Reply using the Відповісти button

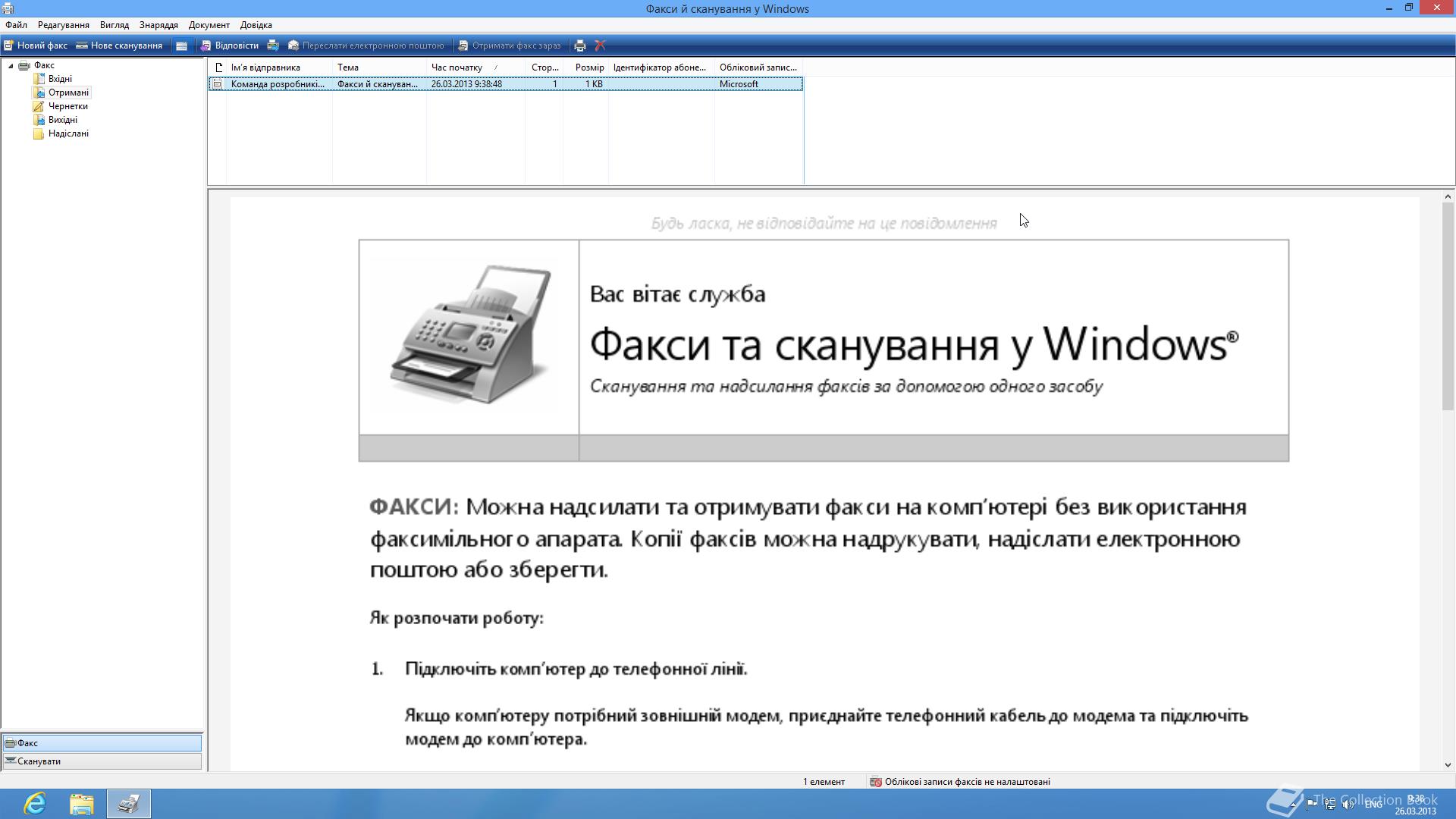(229, 45)
